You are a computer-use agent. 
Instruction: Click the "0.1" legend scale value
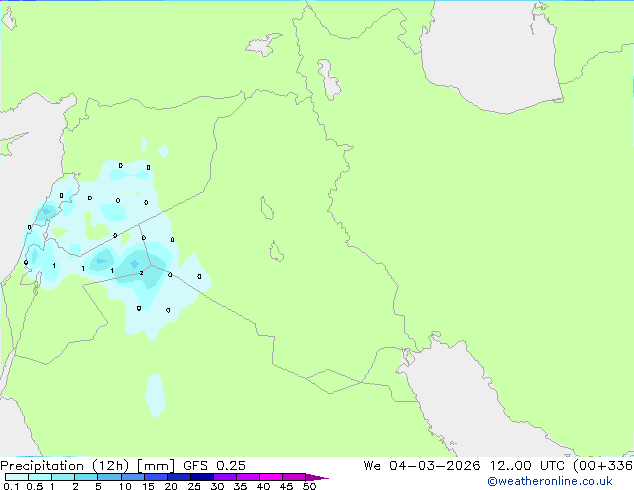[11, 486]
